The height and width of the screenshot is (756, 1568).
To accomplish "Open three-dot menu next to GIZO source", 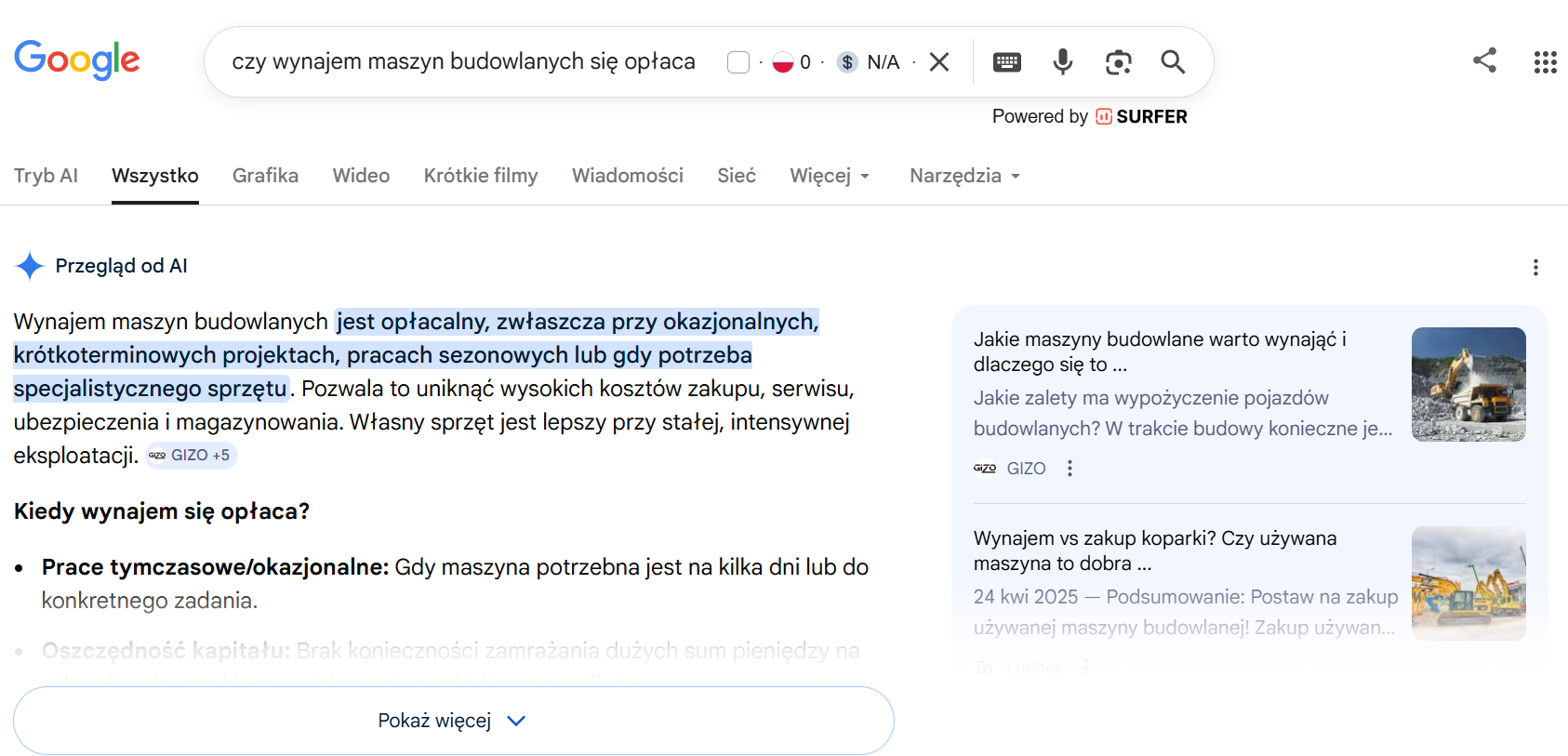I will coord(1070,469).
